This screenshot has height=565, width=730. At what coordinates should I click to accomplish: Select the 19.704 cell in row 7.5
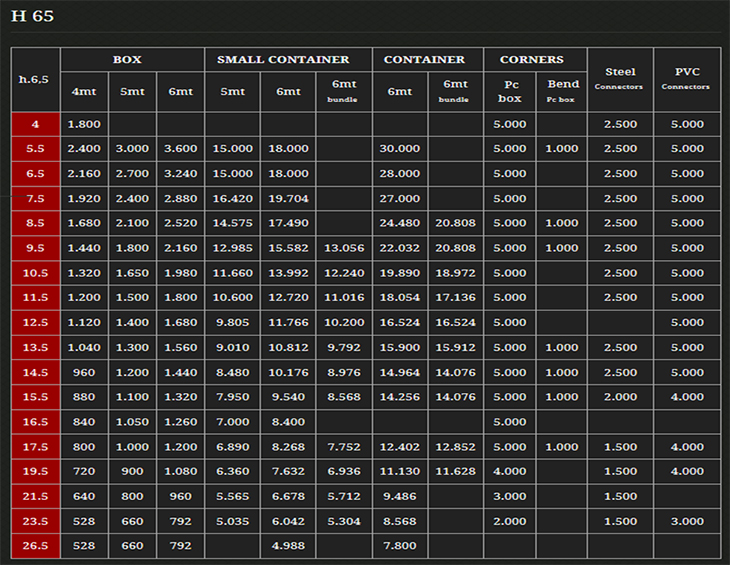click(x=288, y=199)
